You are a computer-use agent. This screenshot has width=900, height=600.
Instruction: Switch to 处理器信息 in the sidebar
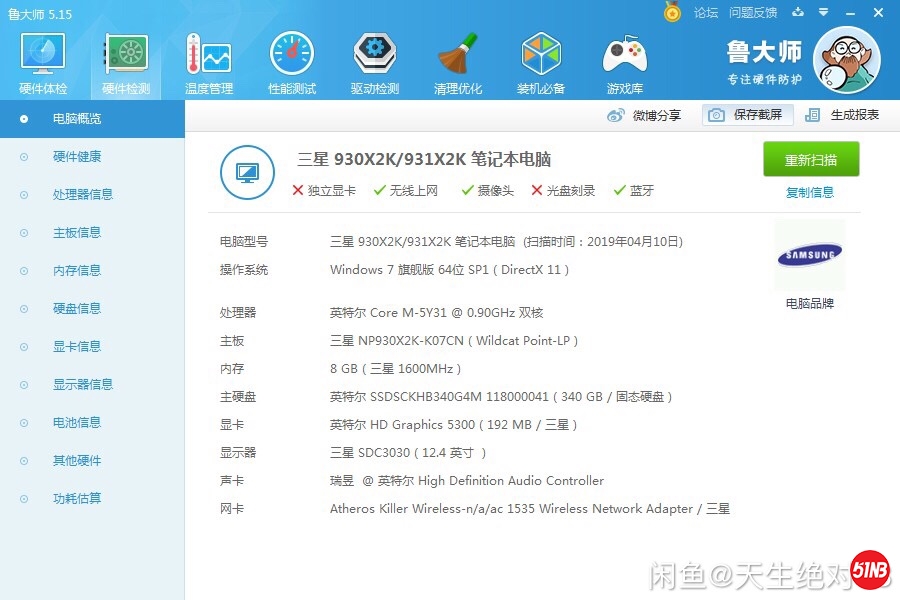click(82, 195)
